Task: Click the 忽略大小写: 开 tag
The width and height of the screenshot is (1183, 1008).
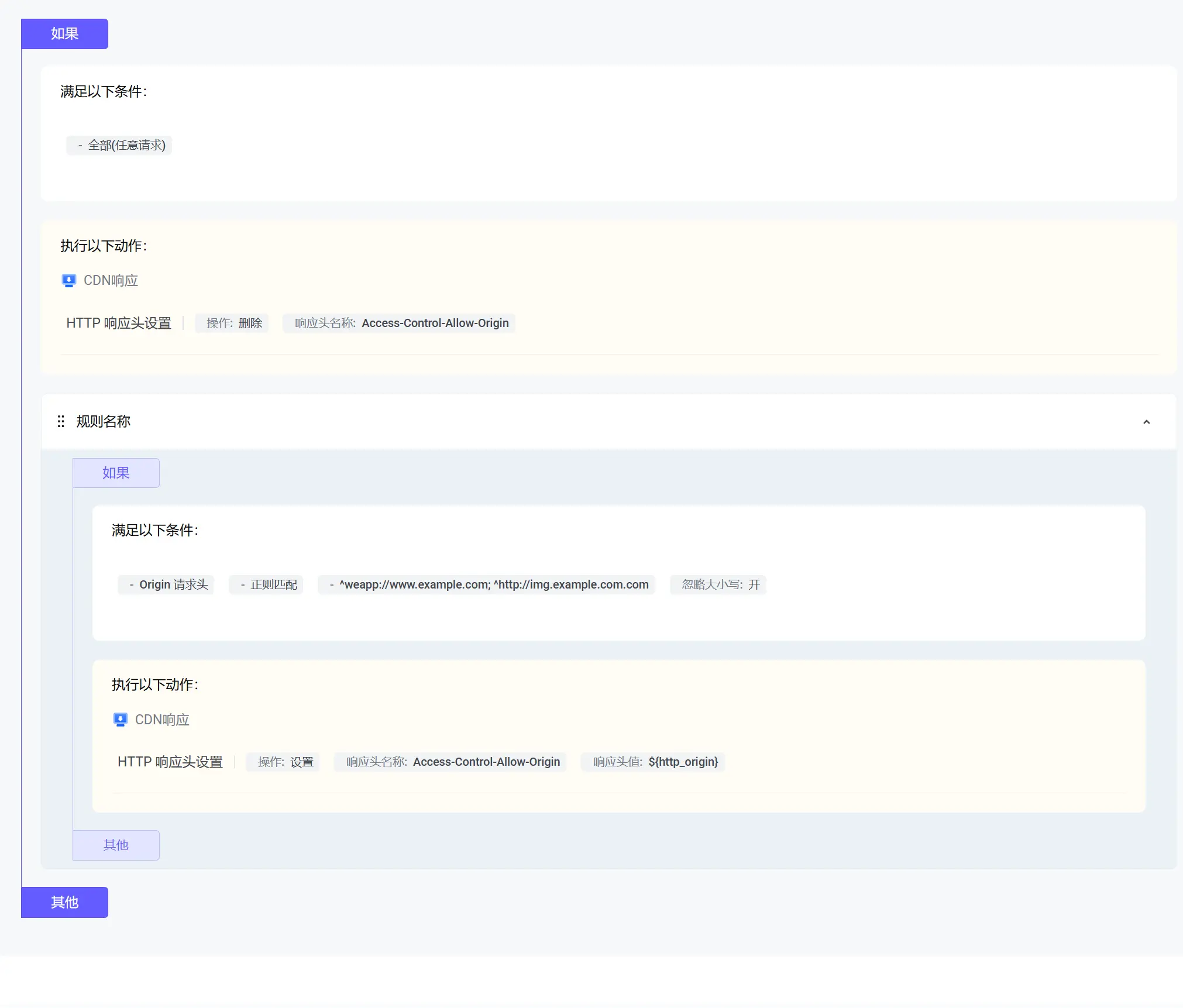Action: 718,584
